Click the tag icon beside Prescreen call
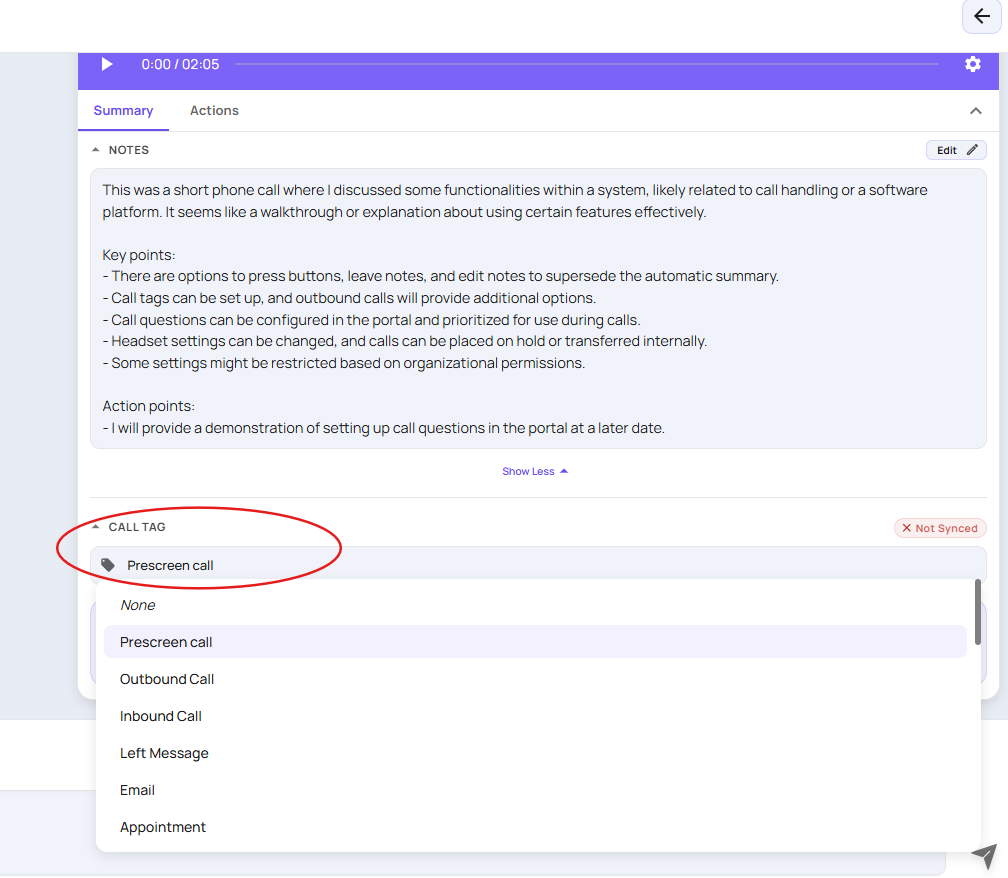1008x878 pixels. pos(108,566)
